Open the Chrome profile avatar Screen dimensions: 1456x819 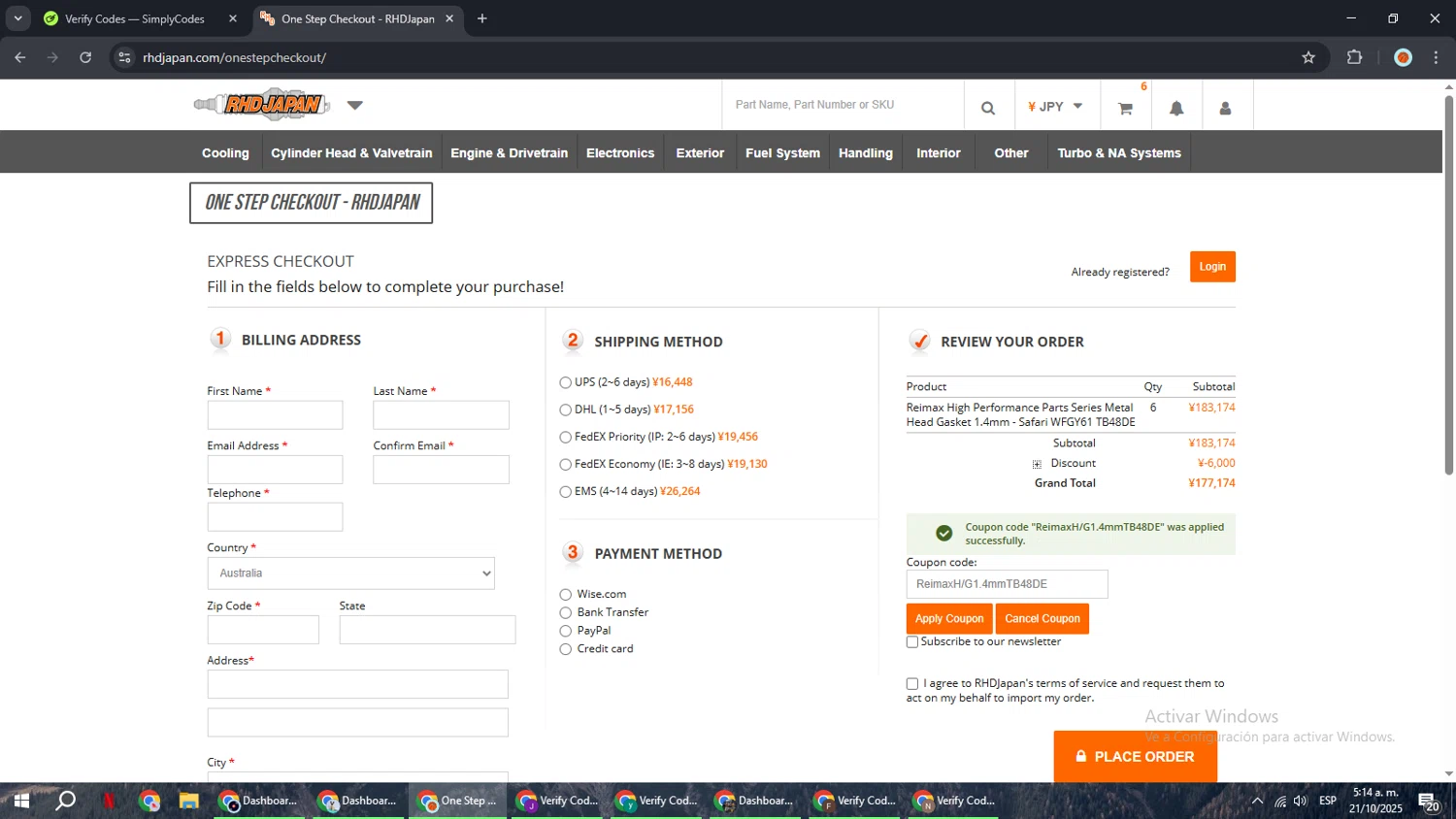click(x=1403, y=57)
